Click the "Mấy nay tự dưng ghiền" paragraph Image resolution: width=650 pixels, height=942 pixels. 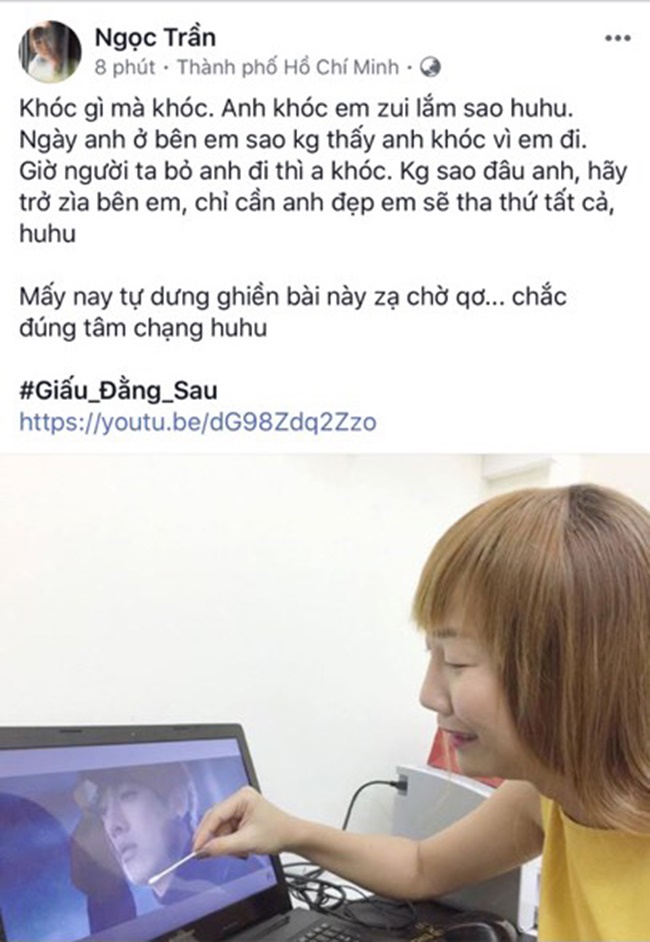click(293, 312)
